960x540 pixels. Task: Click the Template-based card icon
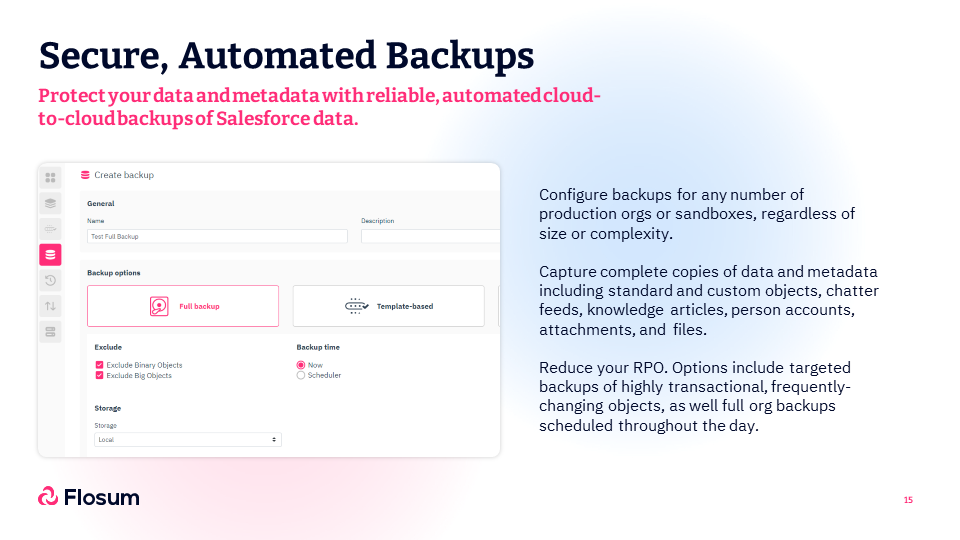[356, 306]
